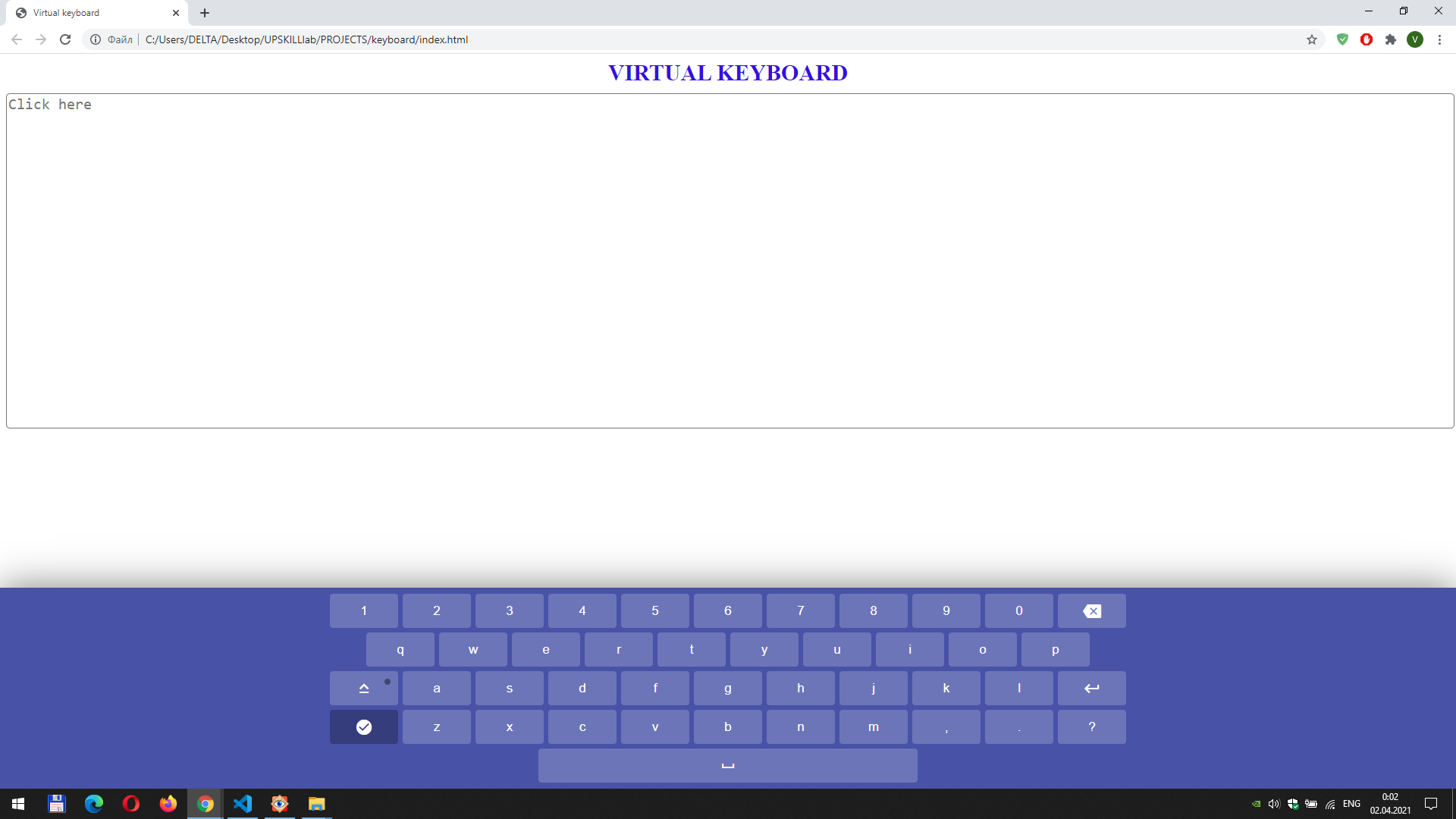
Task: Reload the page with refresh icon
Action: click(x=65, y=39)
